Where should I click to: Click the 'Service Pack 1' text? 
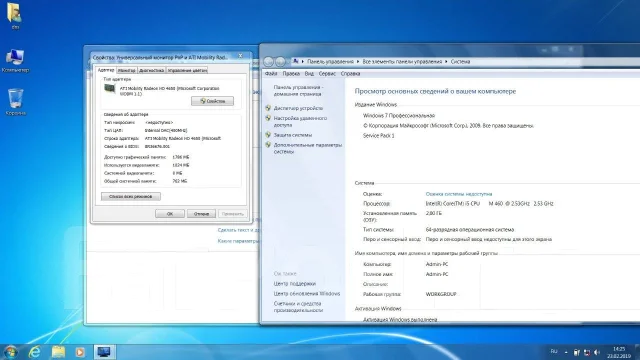379,136
